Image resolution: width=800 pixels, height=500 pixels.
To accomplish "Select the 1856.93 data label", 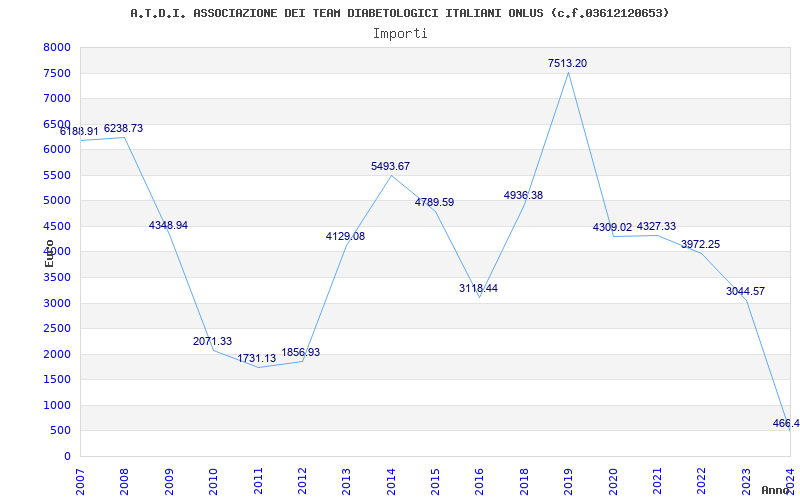I will click(301, 352).
